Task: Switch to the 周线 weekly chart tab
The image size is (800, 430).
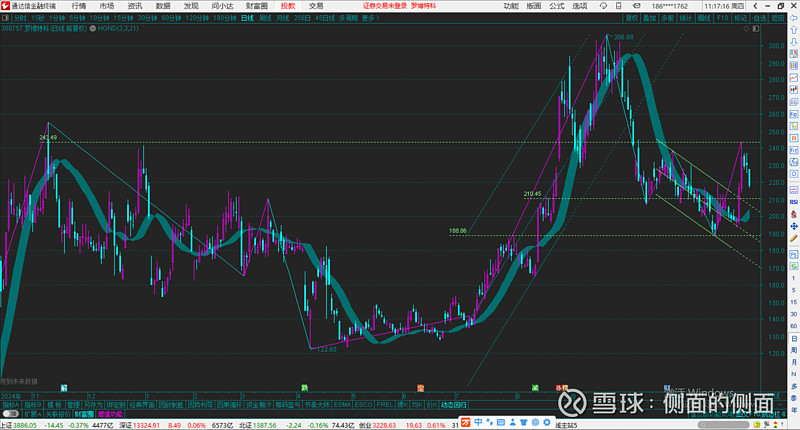Action: pos(264,18)
